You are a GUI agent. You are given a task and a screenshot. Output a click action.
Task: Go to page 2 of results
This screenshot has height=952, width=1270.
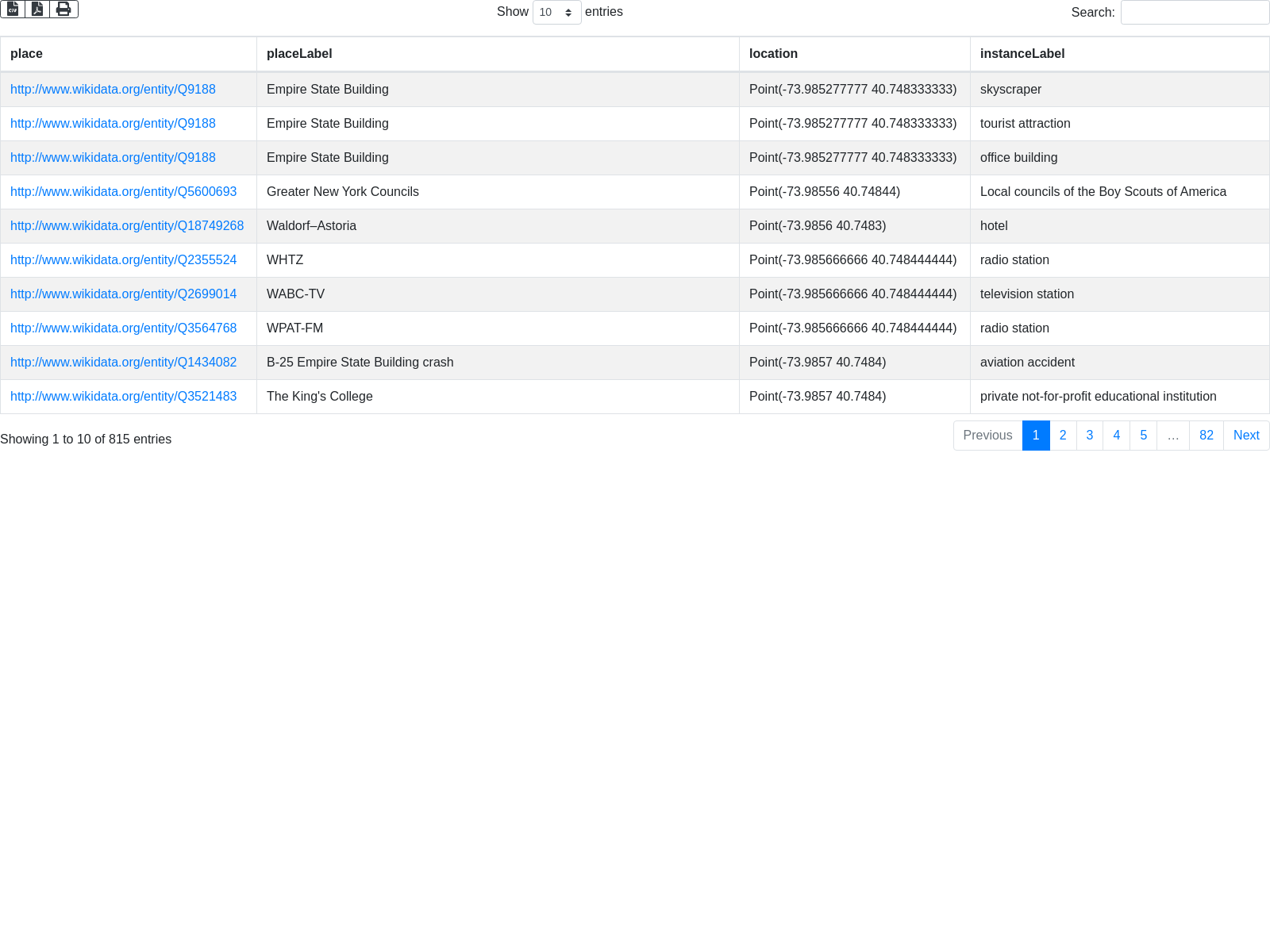pos(1063,436)
